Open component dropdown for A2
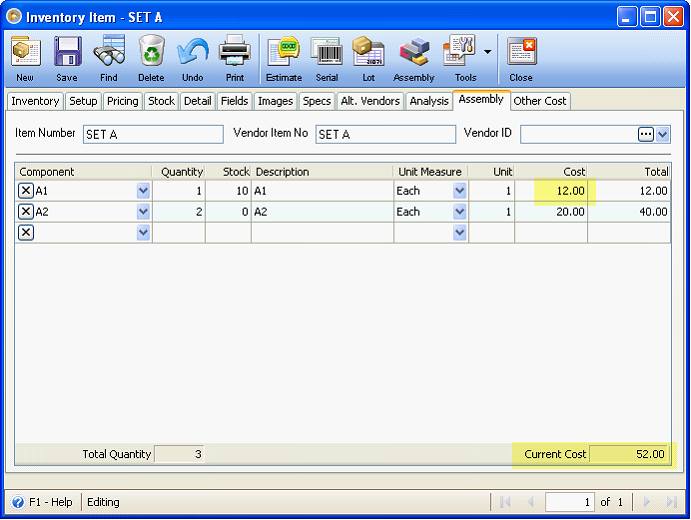The image size is (691, 520). [x=143, y=212]
